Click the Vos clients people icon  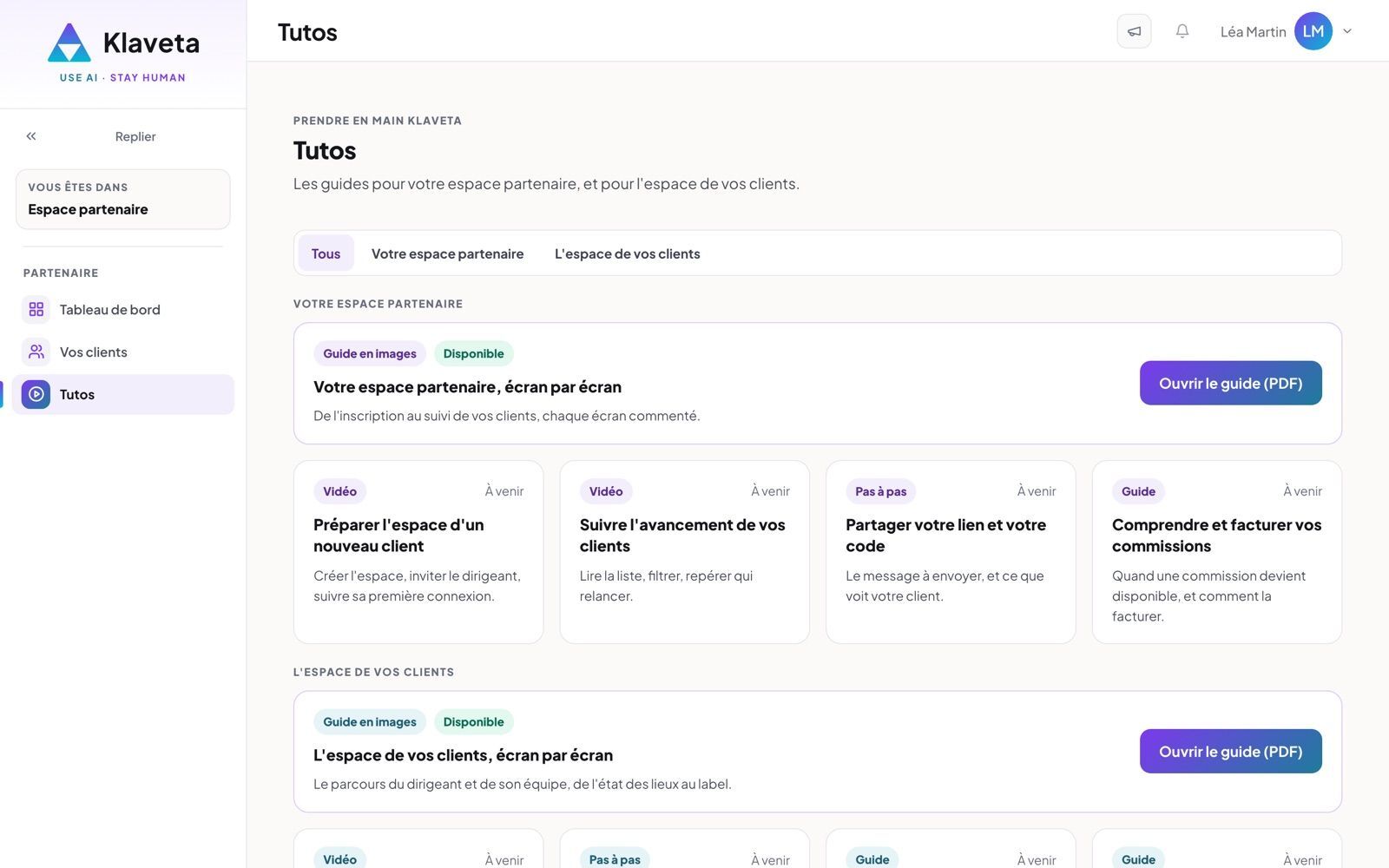(x=36, y=352)
